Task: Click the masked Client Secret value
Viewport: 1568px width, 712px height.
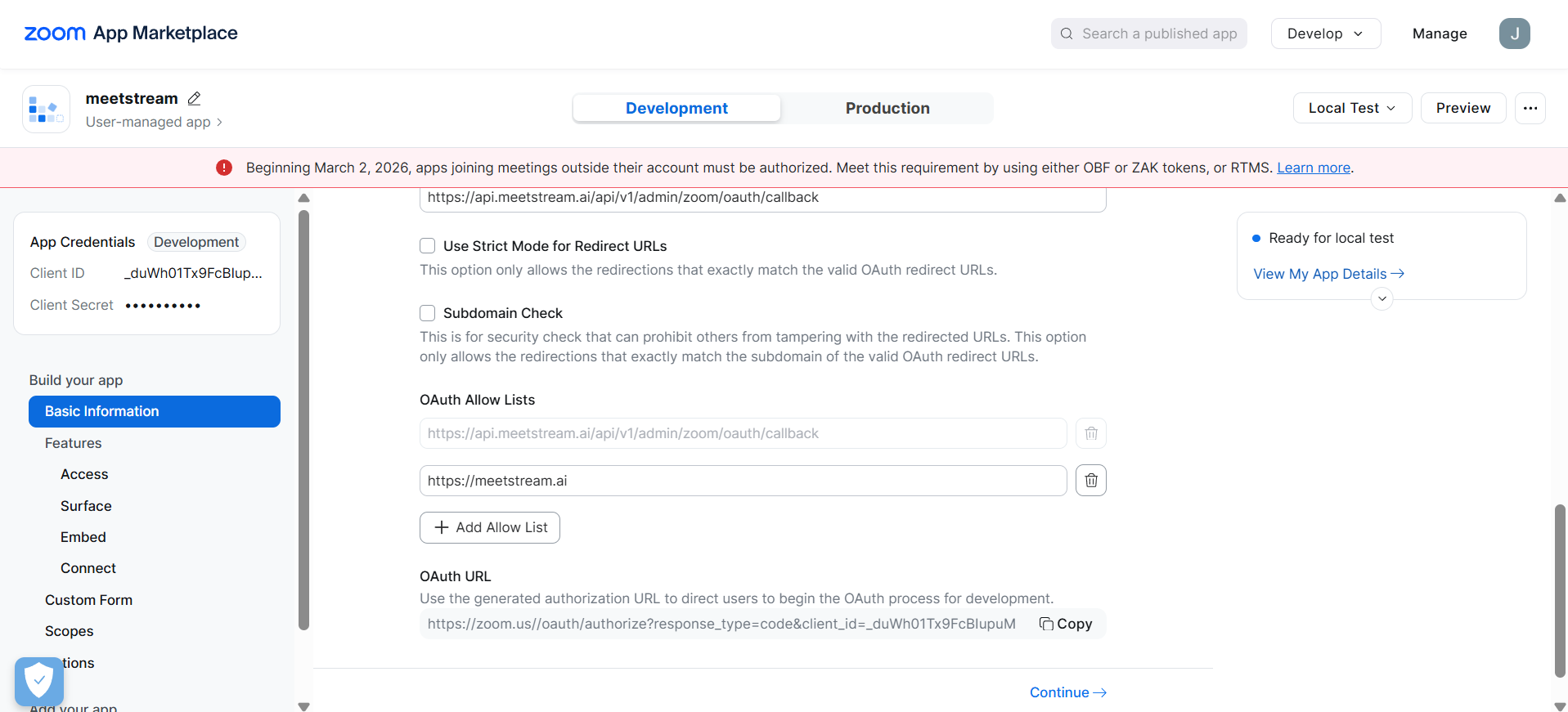Action: 163,306
